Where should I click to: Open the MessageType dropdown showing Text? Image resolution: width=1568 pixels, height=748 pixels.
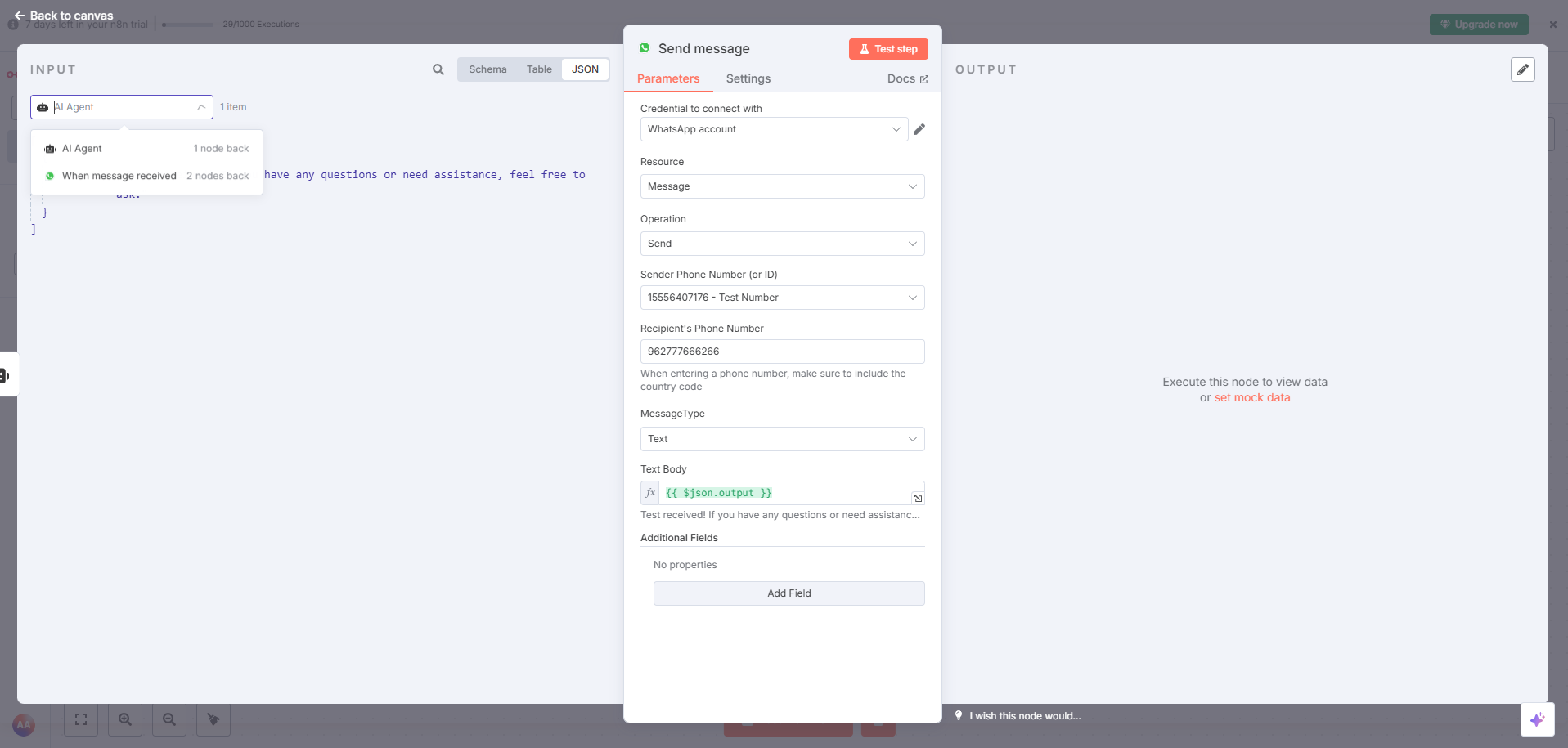click(x=782, y=439)
